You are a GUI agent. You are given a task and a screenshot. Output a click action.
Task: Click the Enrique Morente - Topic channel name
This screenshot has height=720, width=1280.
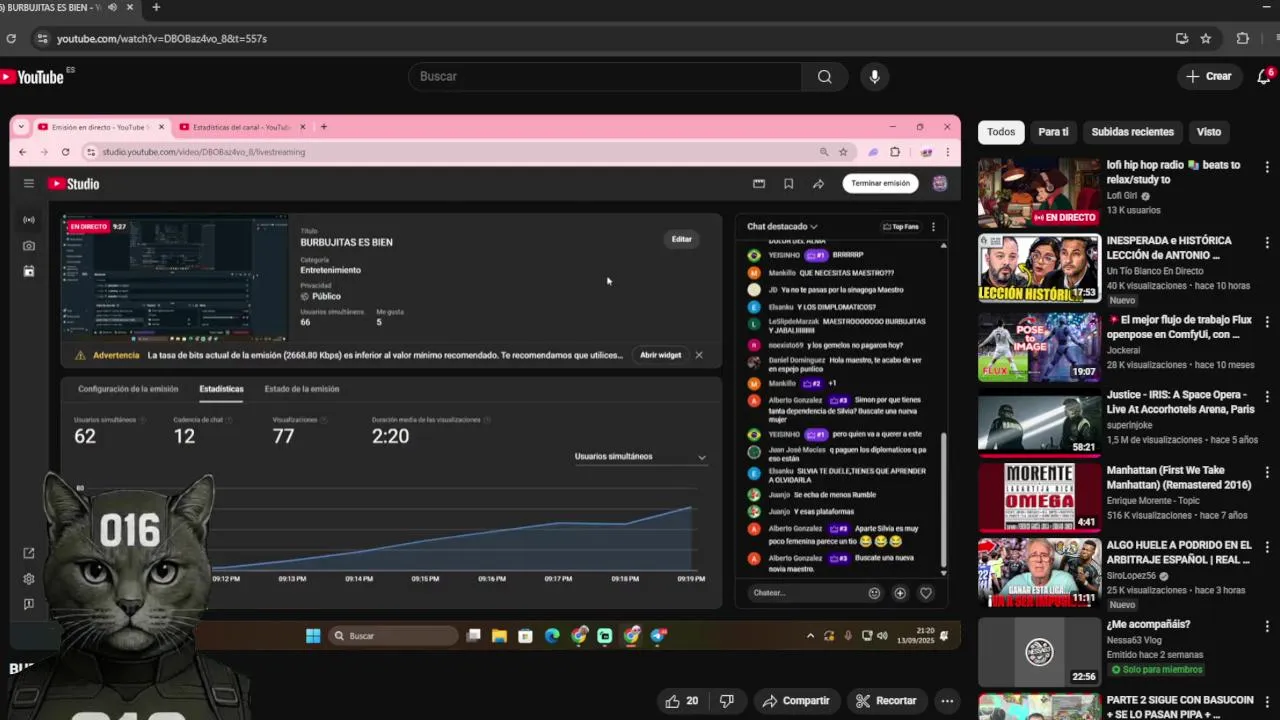(x=1152, y=500)
